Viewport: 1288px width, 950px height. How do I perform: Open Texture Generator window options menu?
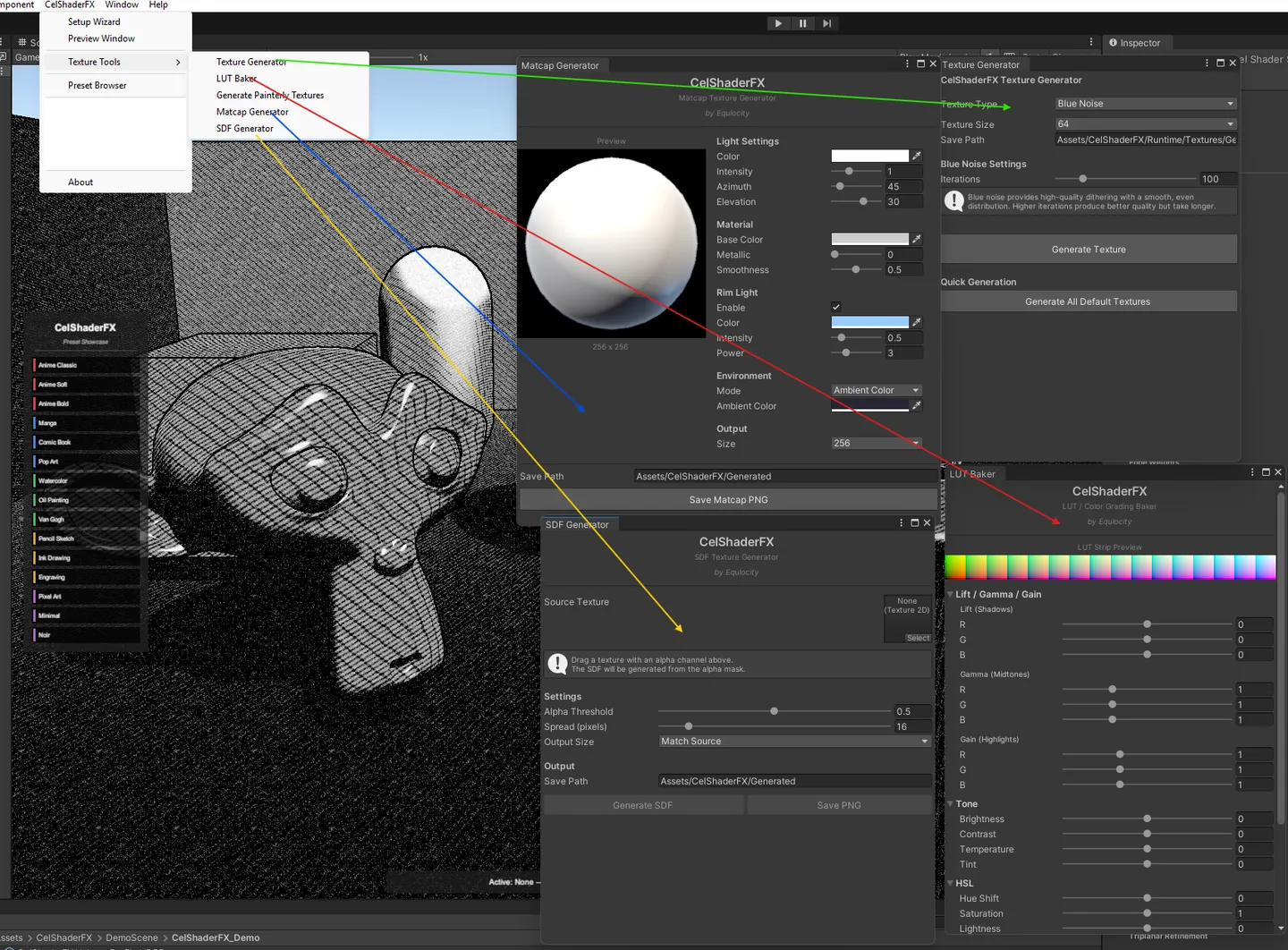pyautogui.click(x=1207, y=64)
